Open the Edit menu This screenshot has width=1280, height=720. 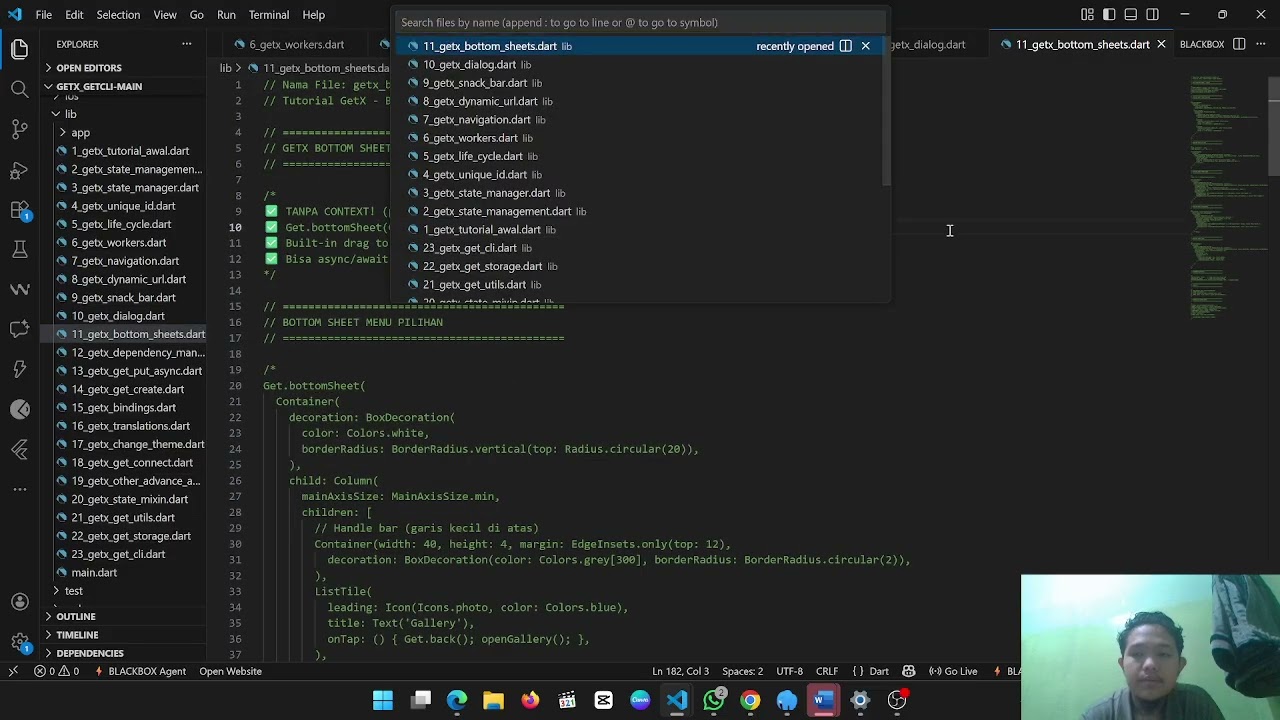click(74, 15)
